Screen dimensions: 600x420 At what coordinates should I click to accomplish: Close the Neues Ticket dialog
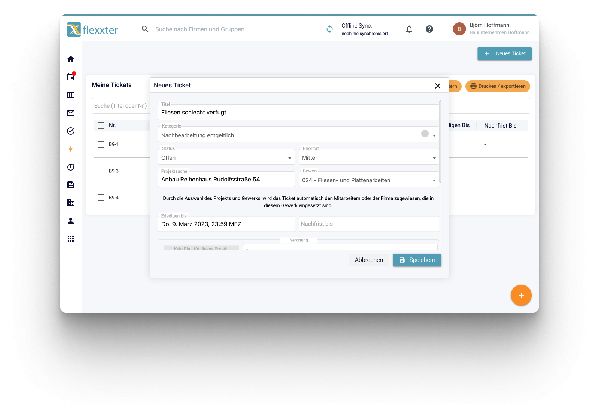point(437,86)
